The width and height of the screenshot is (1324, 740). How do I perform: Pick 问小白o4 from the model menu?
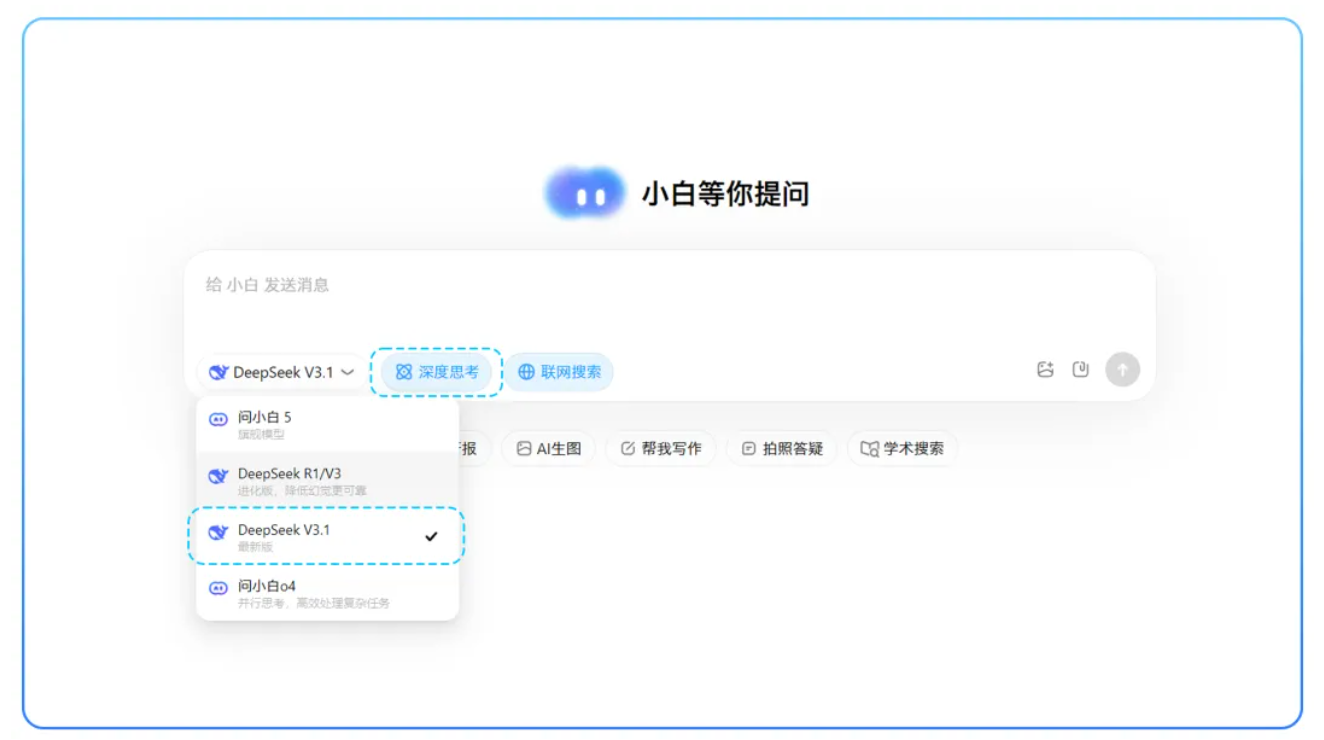pos(328,593)
